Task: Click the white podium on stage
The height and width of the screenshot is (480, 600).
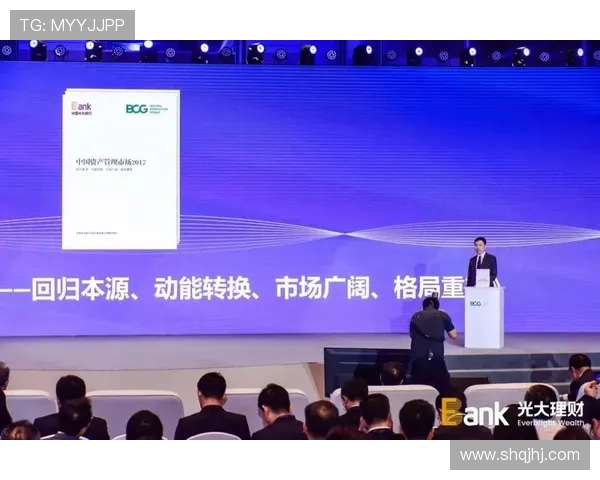Action: 484,315
